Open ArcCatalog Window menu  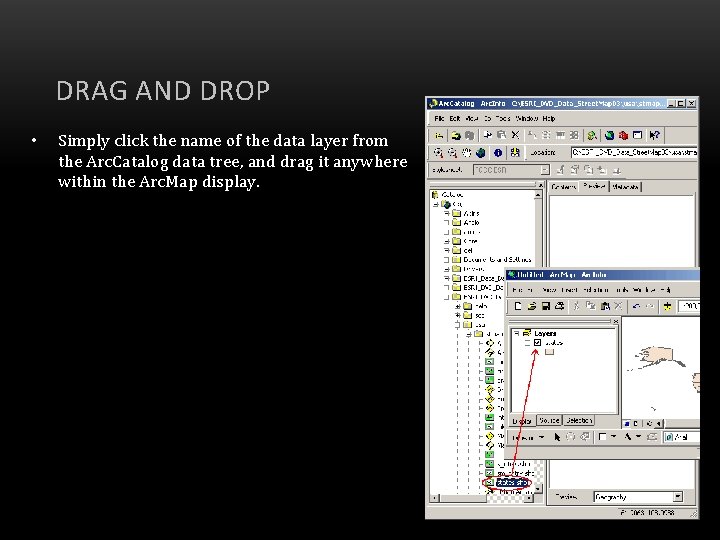(527, 118)
